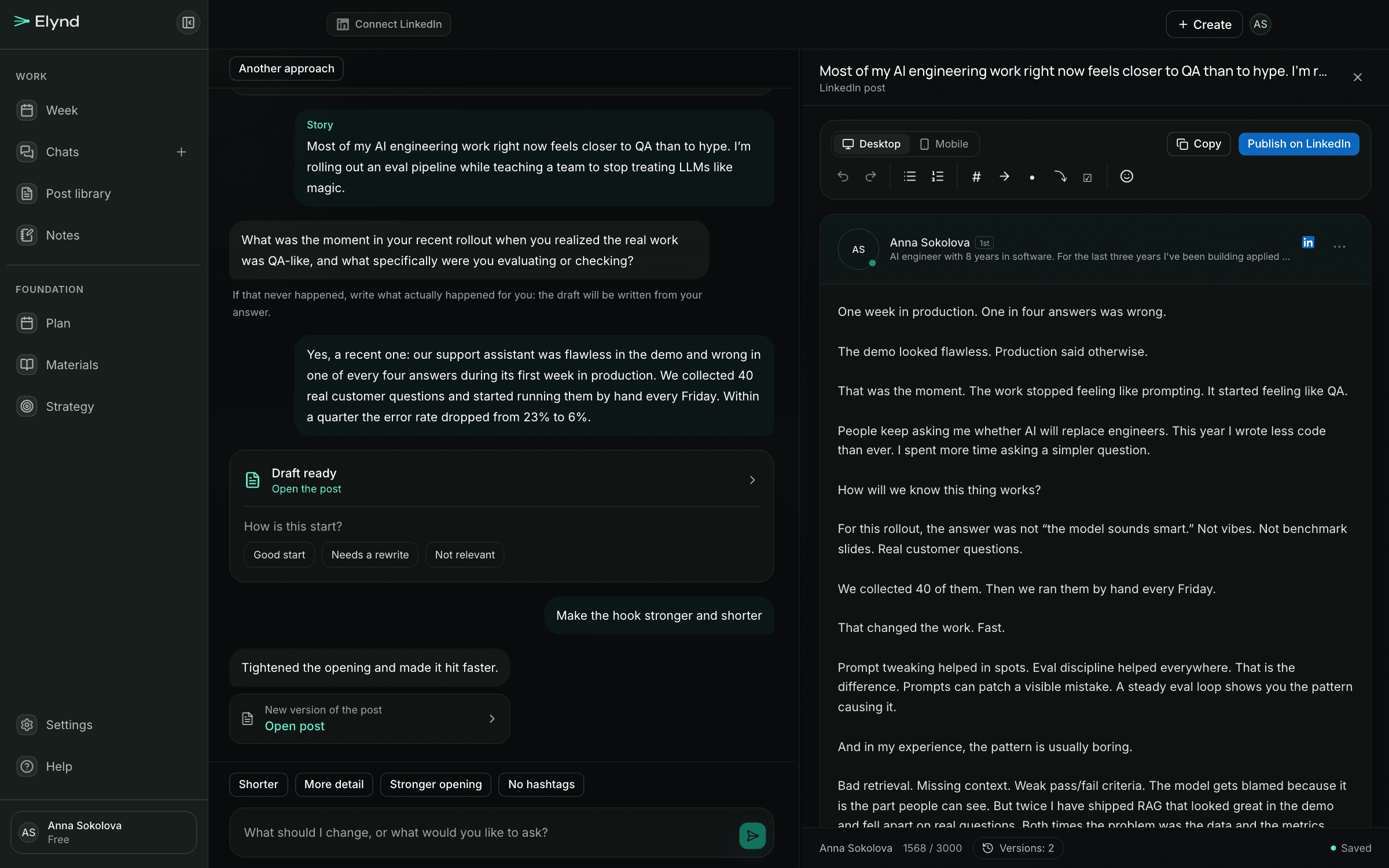This screenshot has height=868, width=1389.
Task: Open the Versions: 2 history
Action: click(1019, 848)
